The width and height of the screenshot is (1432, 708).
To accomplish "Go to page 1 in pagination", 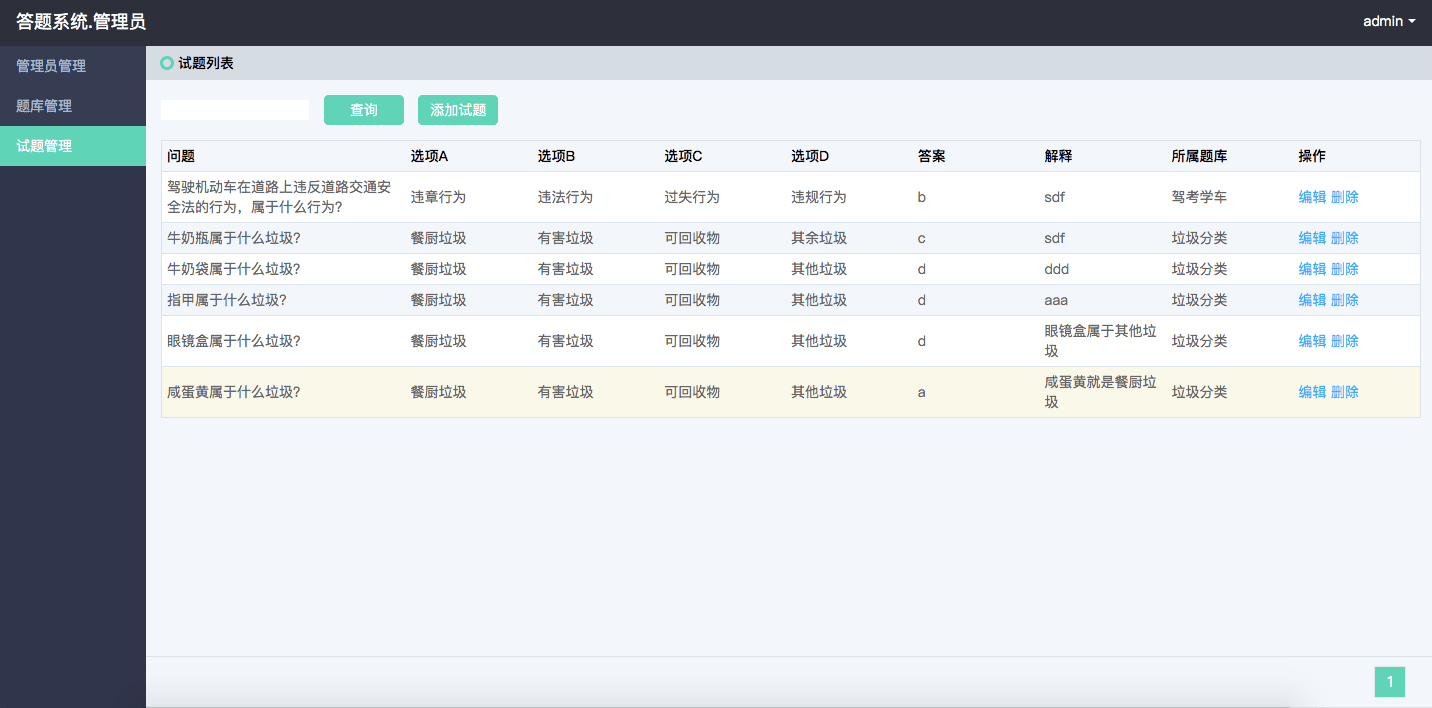I will coord(1389,682).
